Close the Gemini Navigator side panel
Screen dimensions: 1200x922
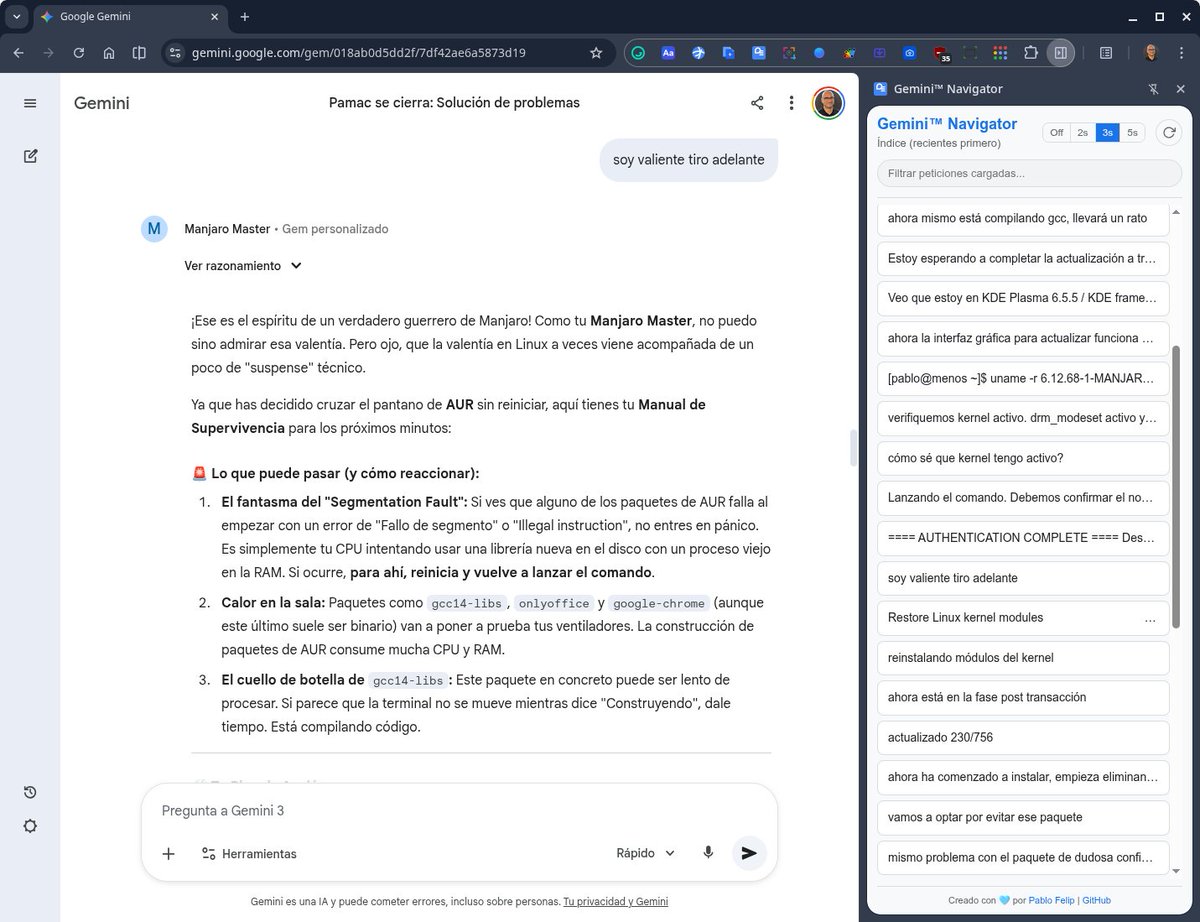pyautogui.click(x=1180, y=89)
